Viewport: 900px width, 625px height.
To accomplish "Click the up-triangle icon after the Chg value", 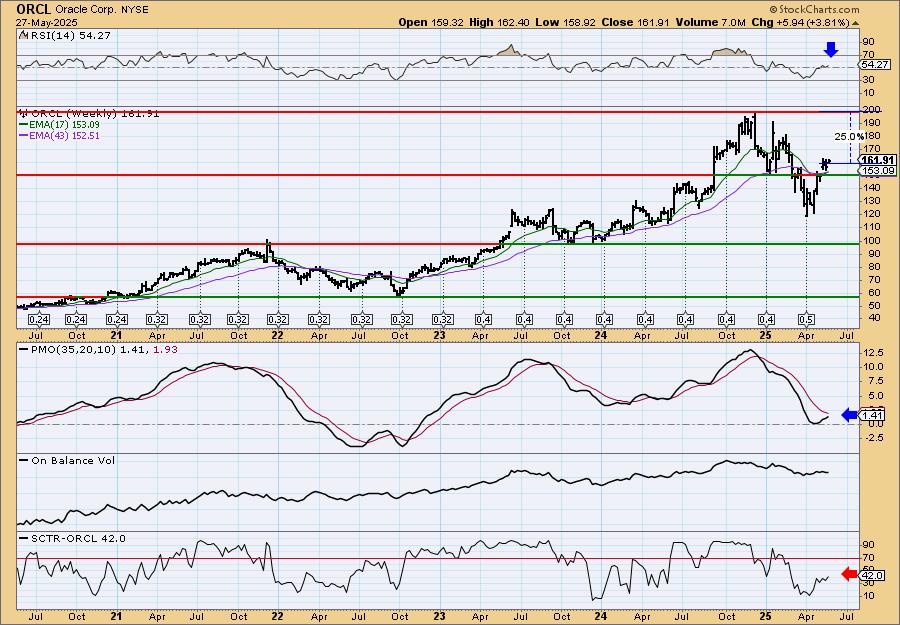I will (x=855, y=23).
